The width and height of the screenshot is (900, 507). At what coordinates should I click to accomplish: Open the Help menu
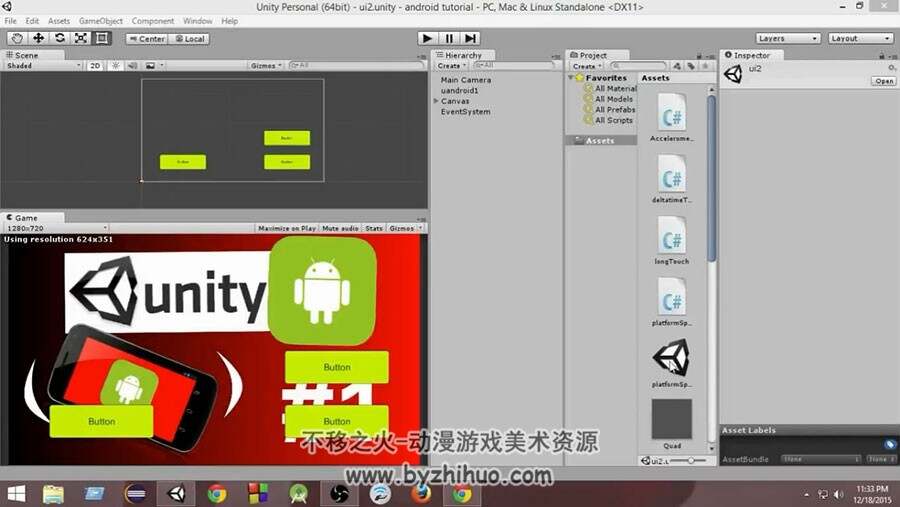coord(230,21)
